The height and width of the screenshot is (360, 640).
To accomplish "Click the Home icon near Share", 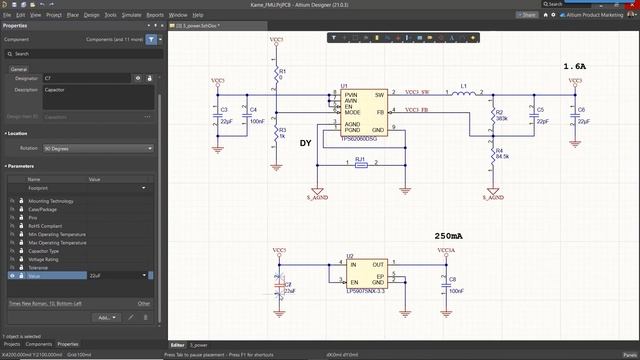I will [545, 15].
